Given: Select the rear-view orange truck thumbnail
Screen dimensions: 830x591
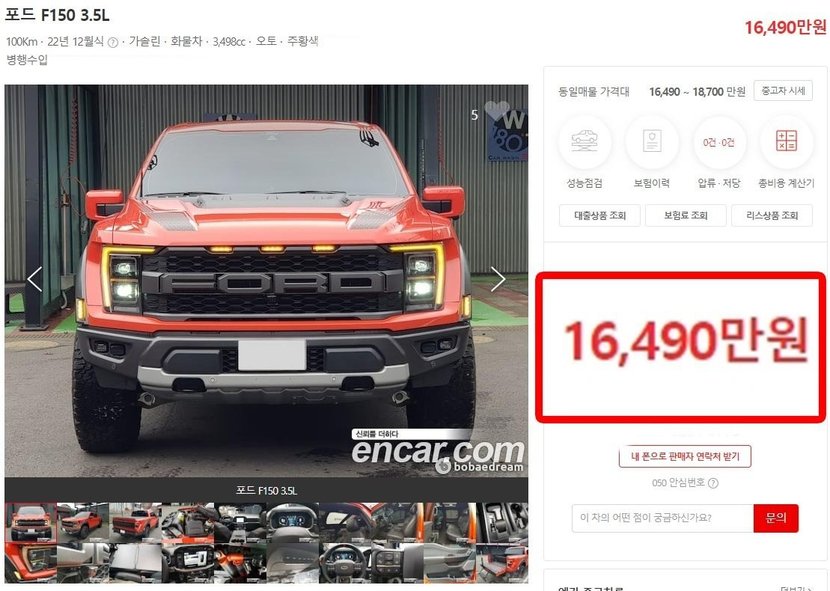Looking at the screenshot, I should (135, 522).
